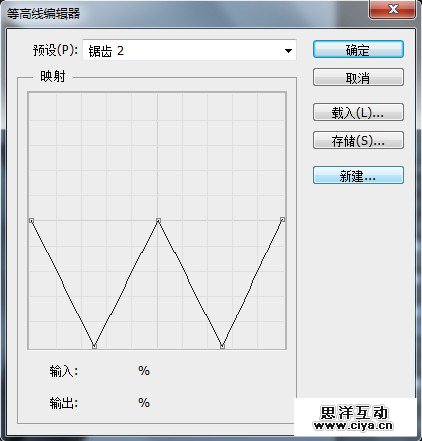Screen dimensions: 422x441
Task: Open the 预设 preset dropdown showing 锯齿 2
Action: pos(189,50)
